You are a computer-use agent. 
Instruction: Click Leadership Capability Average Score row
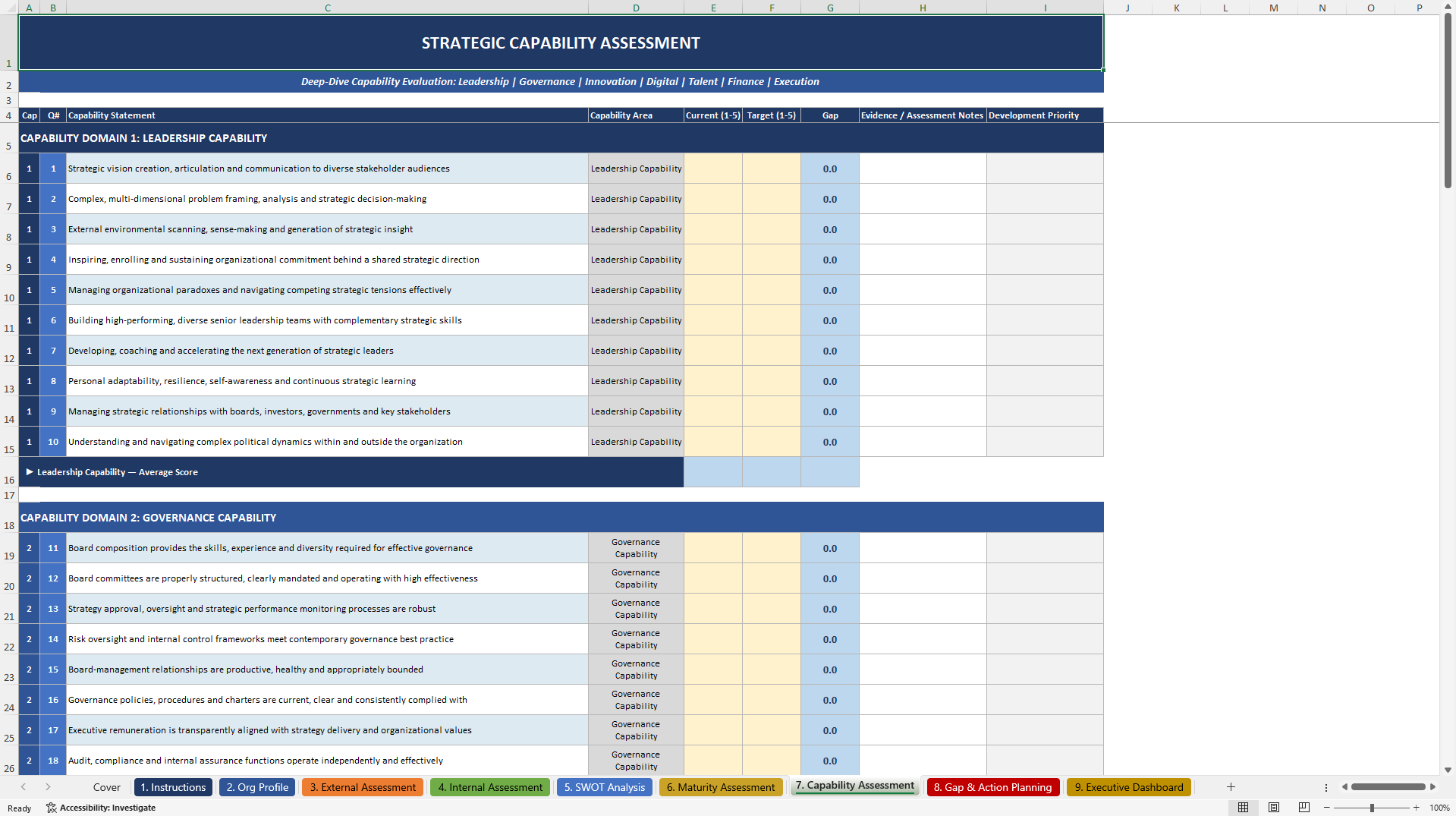[x=351, y=472]
